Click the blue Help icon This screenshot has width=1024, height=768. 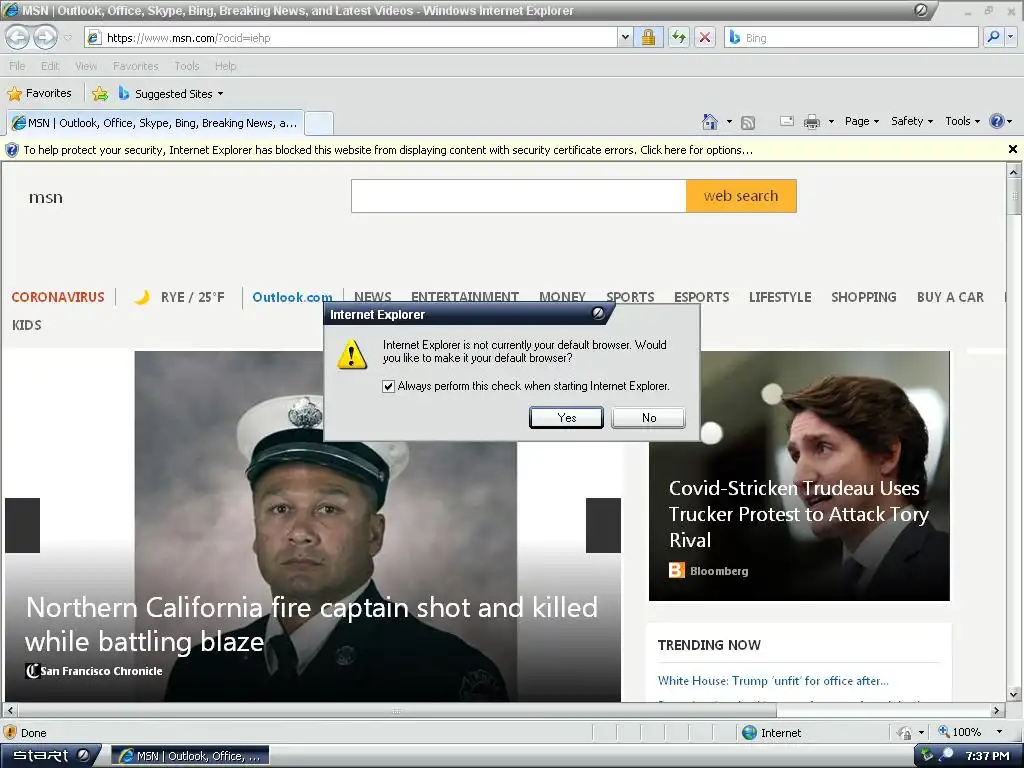(x=997, y=121)
